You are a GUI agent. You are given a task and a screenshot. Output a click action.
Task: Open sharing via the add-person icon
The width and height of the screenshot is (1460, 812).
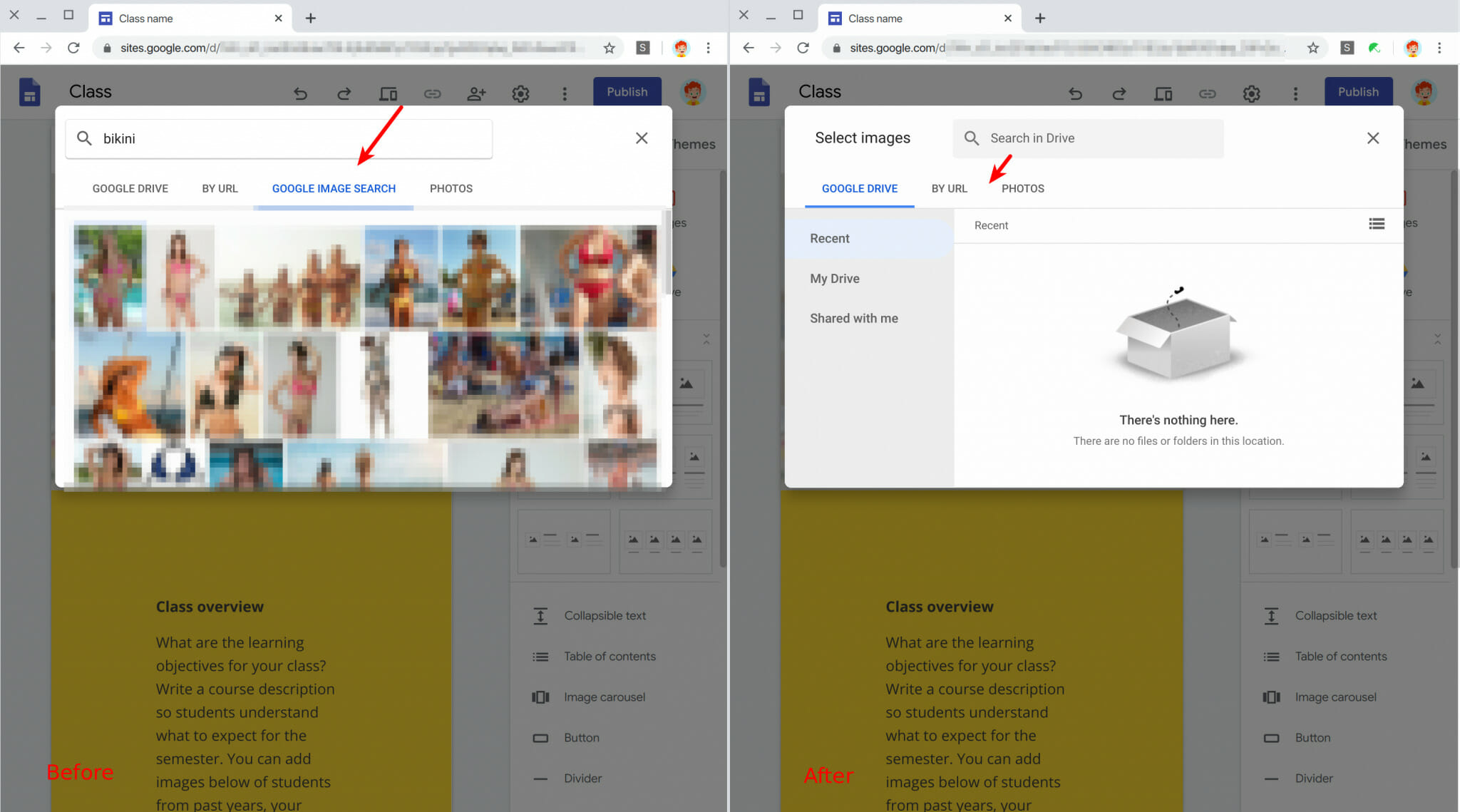coord(476,93)
